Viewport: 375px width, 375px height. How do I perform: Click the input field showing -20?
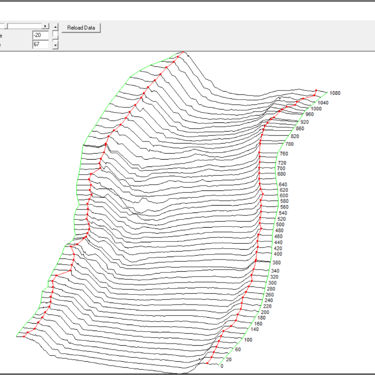[41, 35]
